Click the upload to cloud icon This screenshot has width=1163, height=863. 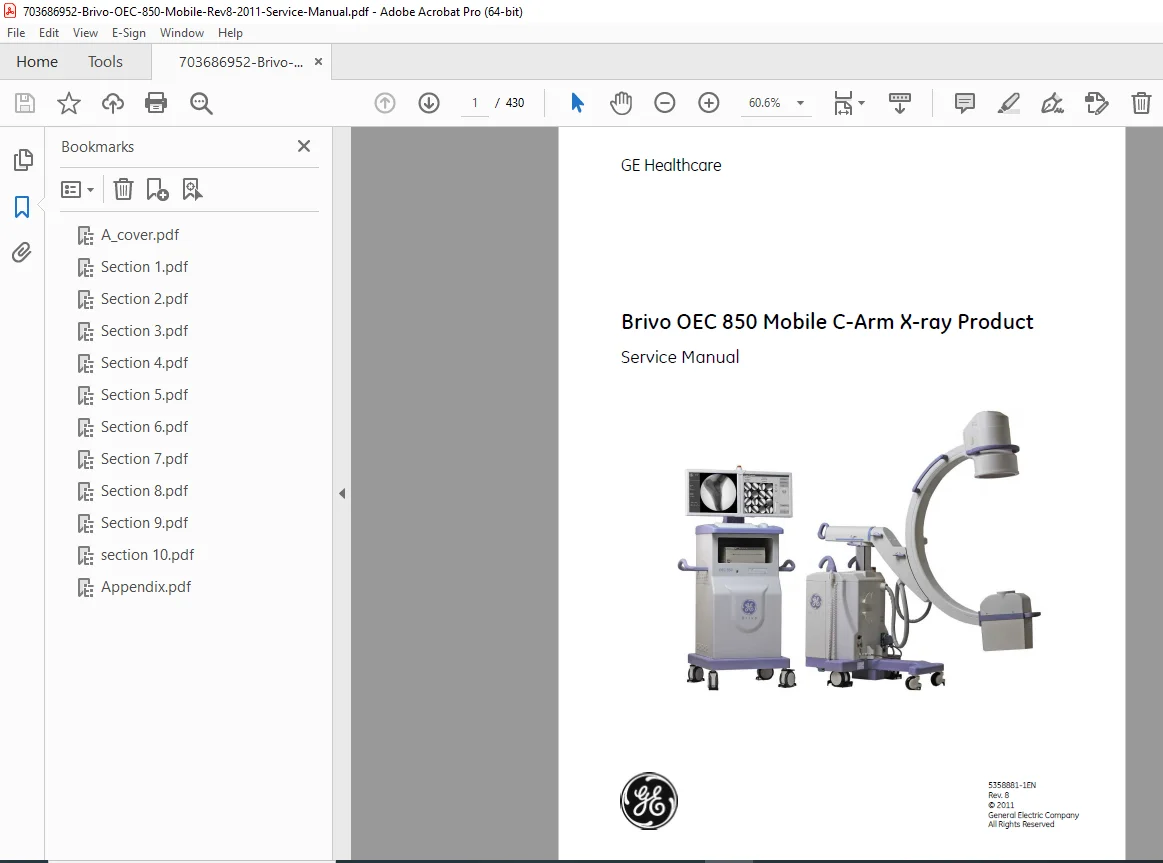tap(113, 103)
